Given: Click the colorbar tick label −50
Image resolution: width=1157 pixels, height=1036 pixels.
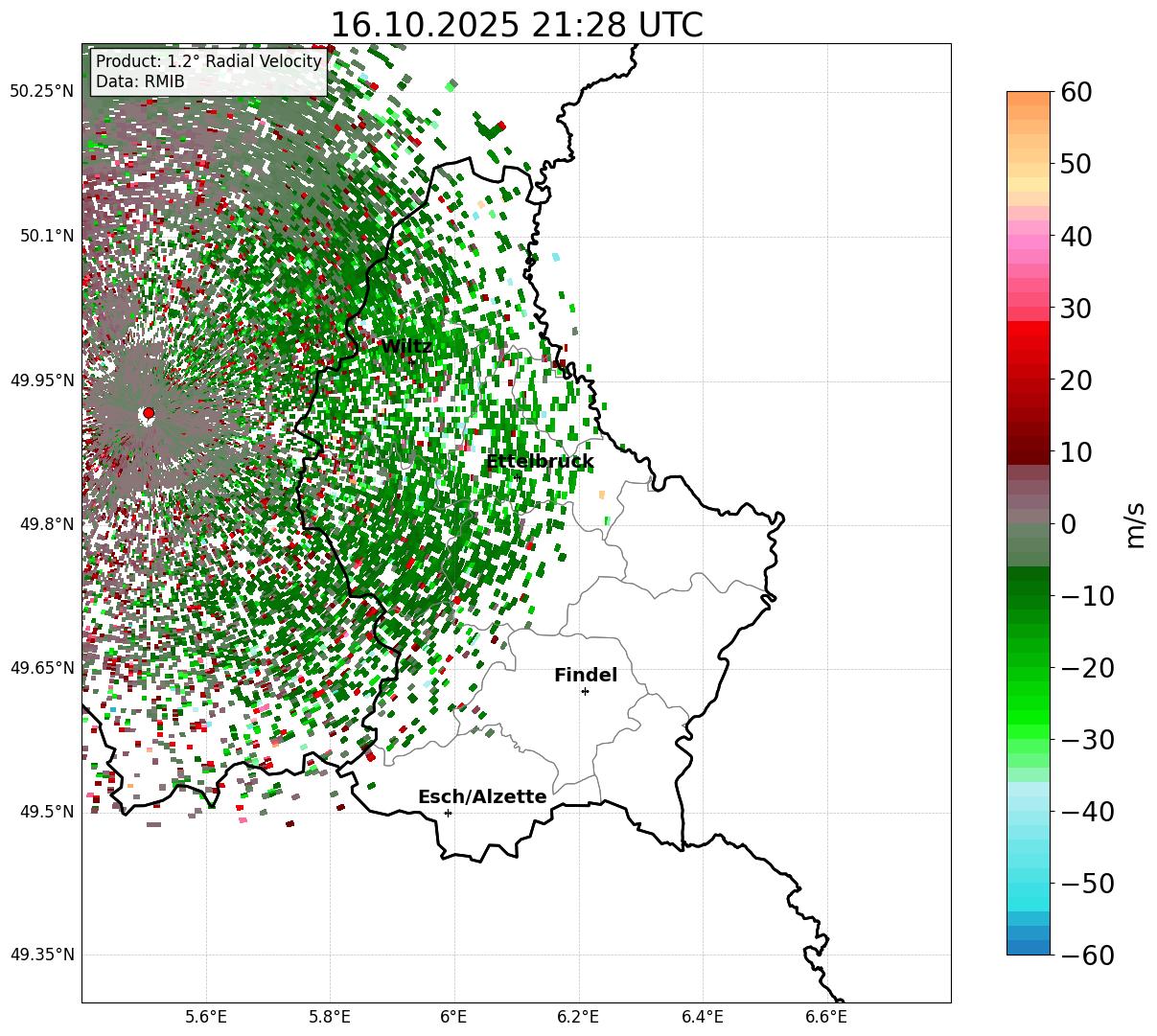Looking at the screenshot, I should pyautogui.click(x=1087, y=884).
